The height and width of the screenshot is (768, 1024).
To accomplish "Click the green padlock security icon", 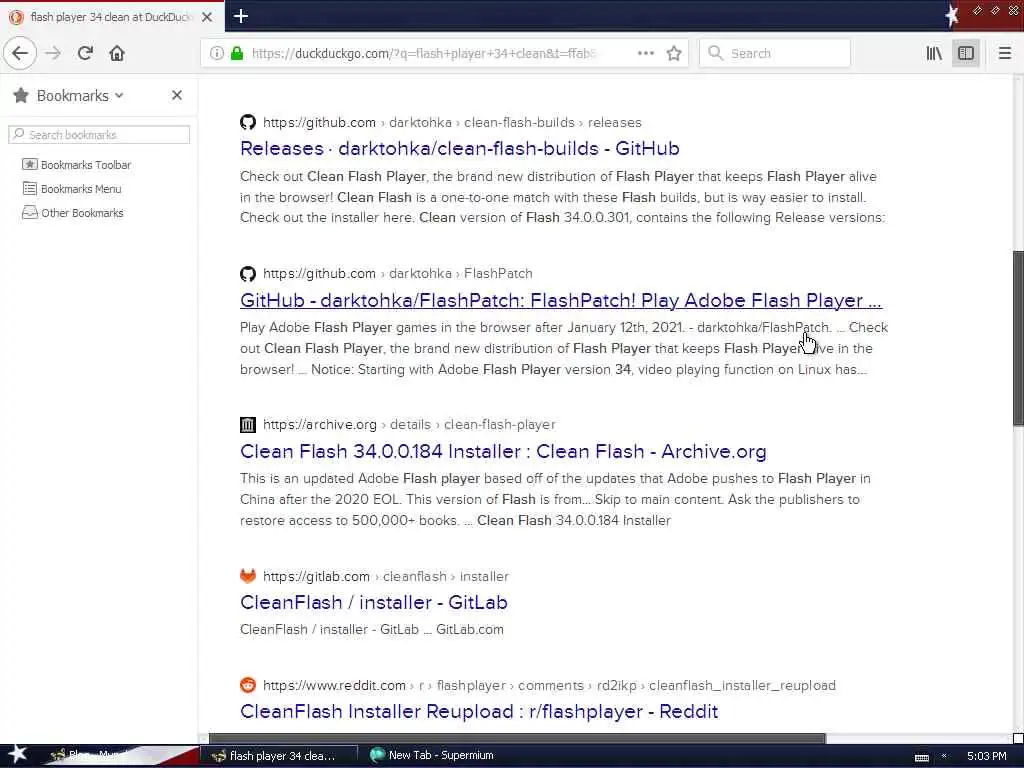I will 237,53.
